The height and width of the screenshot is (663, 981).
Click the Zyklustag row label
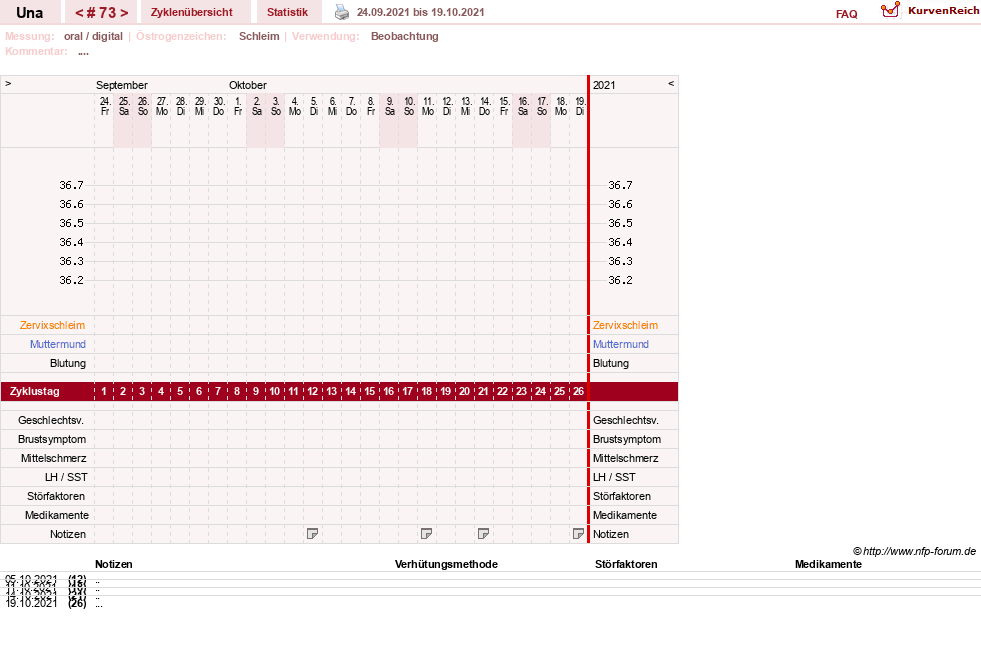(x=34, y=392)
